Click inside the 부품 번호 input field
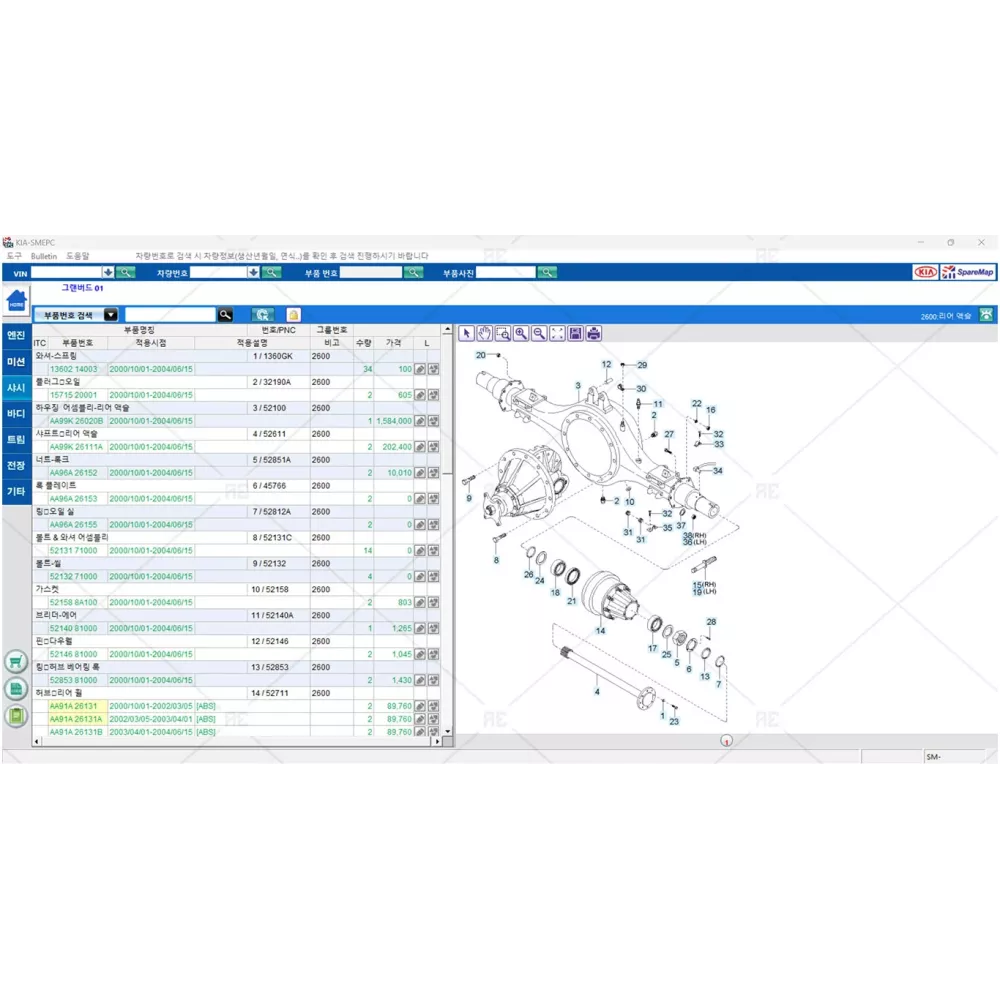The width and height of the screenshot is (1000, 1000). pos(370,272)
